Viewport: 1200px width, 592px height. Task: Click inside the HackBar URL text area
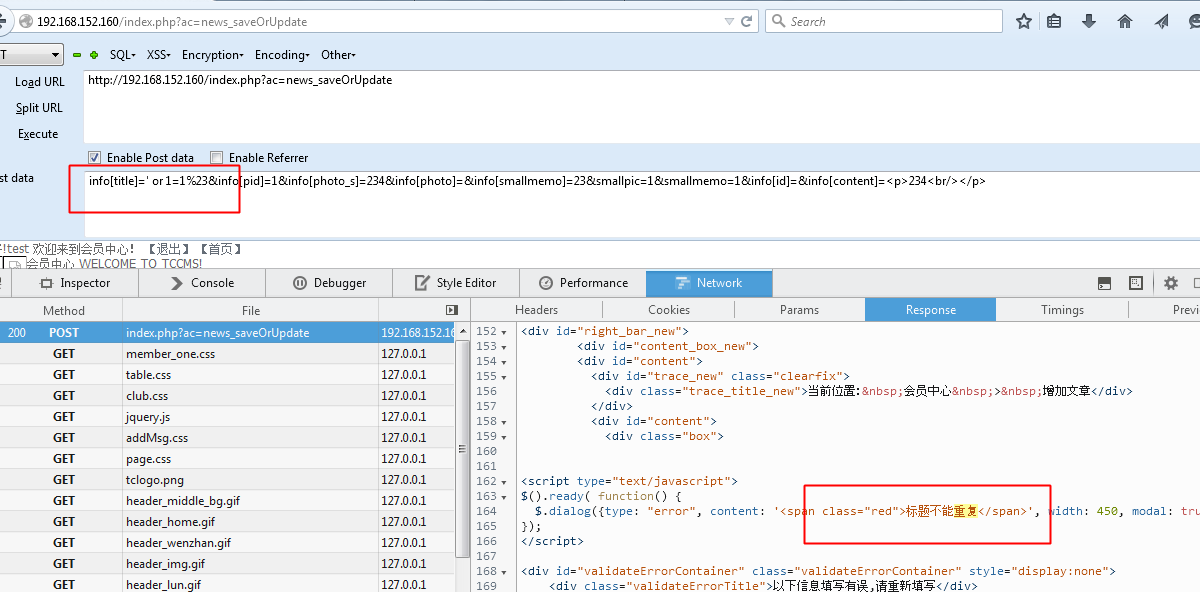[x=642, y=106]
